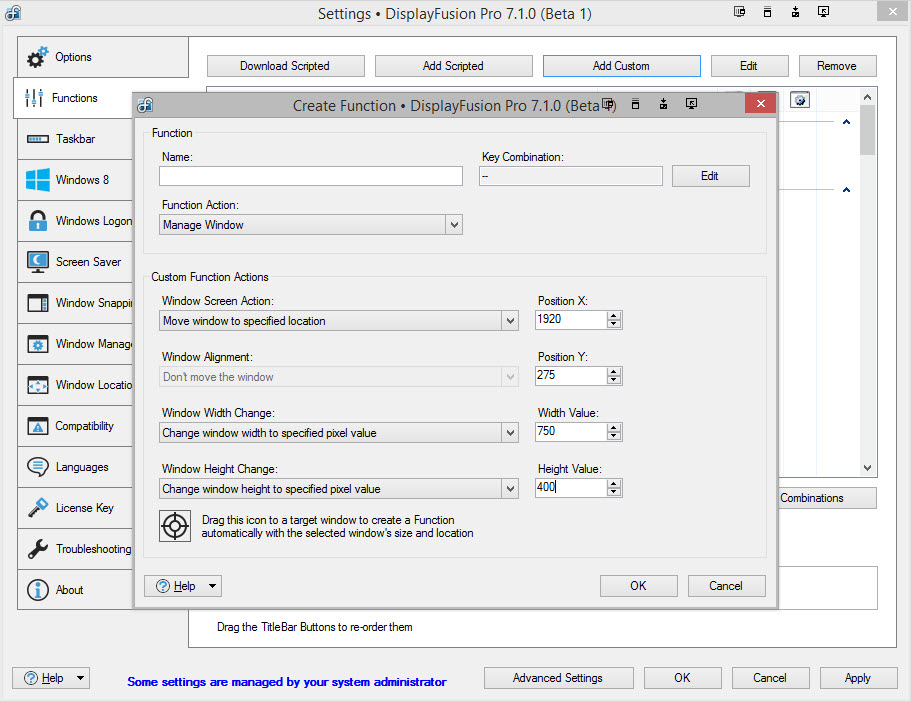Image resolution: width=911 pixels, height=702 pixels.
Task: Click the Screen Saver monitor icon in sidebar
Action: (x=38, y=262)
